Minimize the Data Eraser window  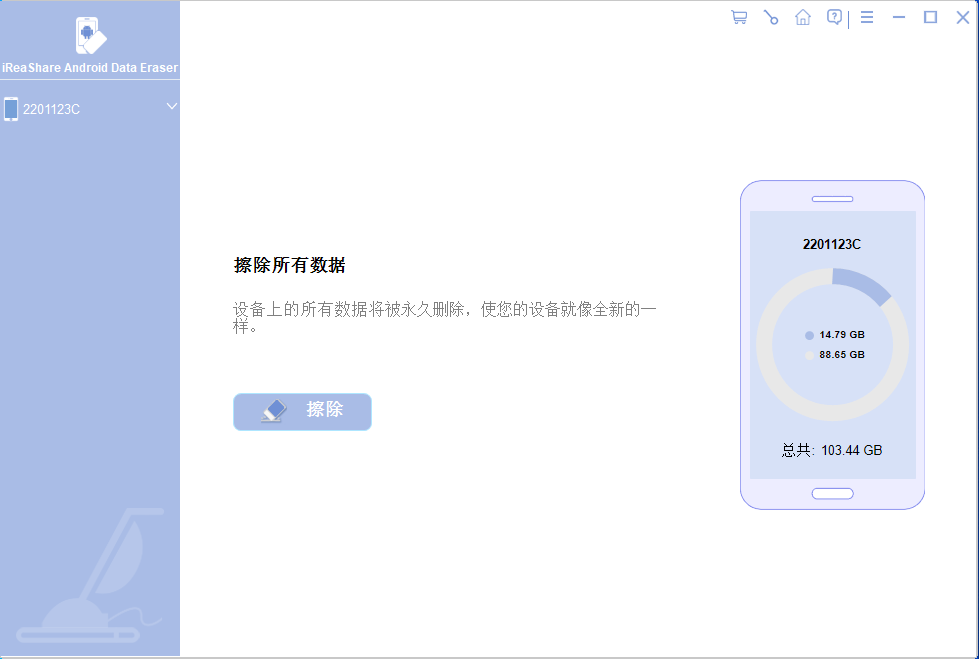(899, 17)
